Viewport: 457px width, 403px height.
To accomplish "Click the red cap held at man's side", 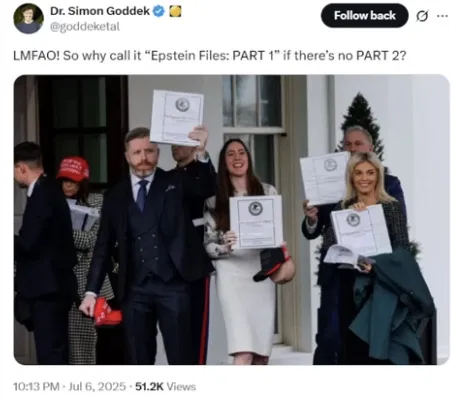I will pyautogui.click(x=108, y=312).
